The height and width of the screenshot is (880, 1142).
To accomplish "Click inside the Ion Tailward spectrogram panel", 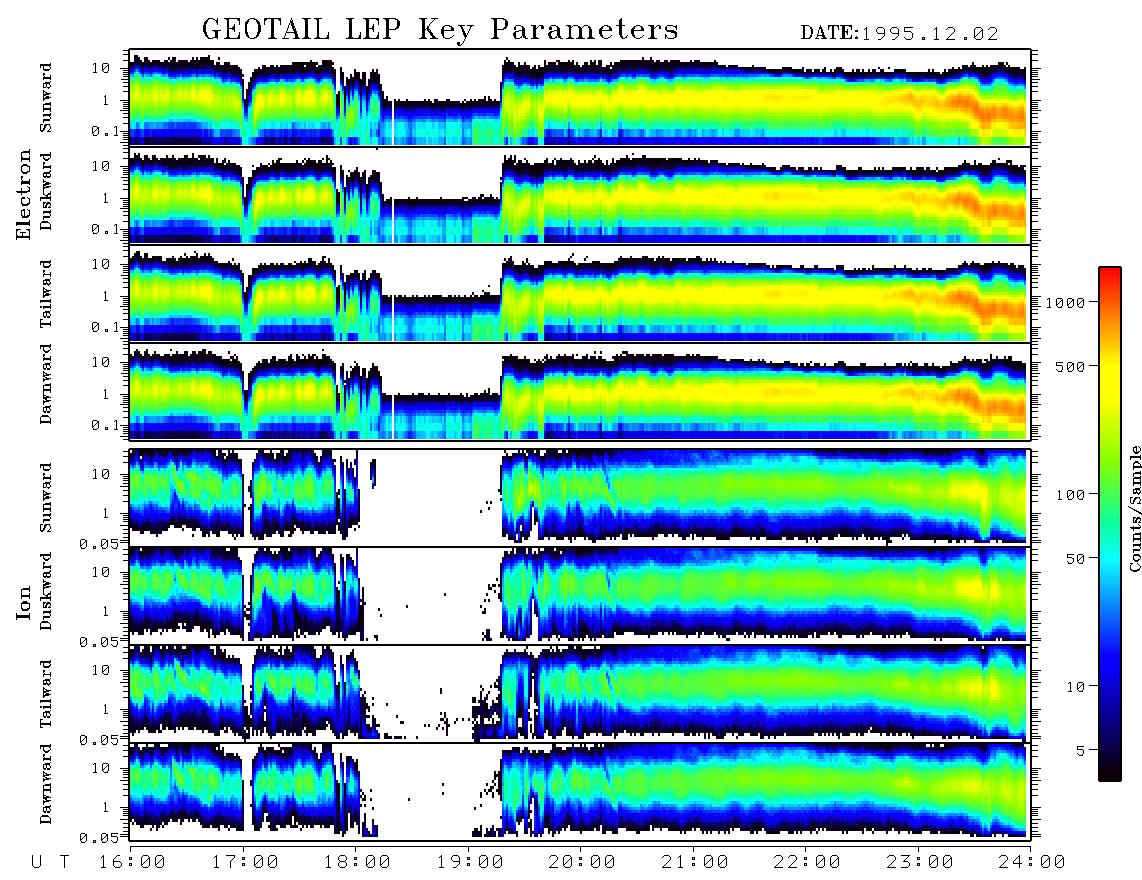I will point(580,694).
